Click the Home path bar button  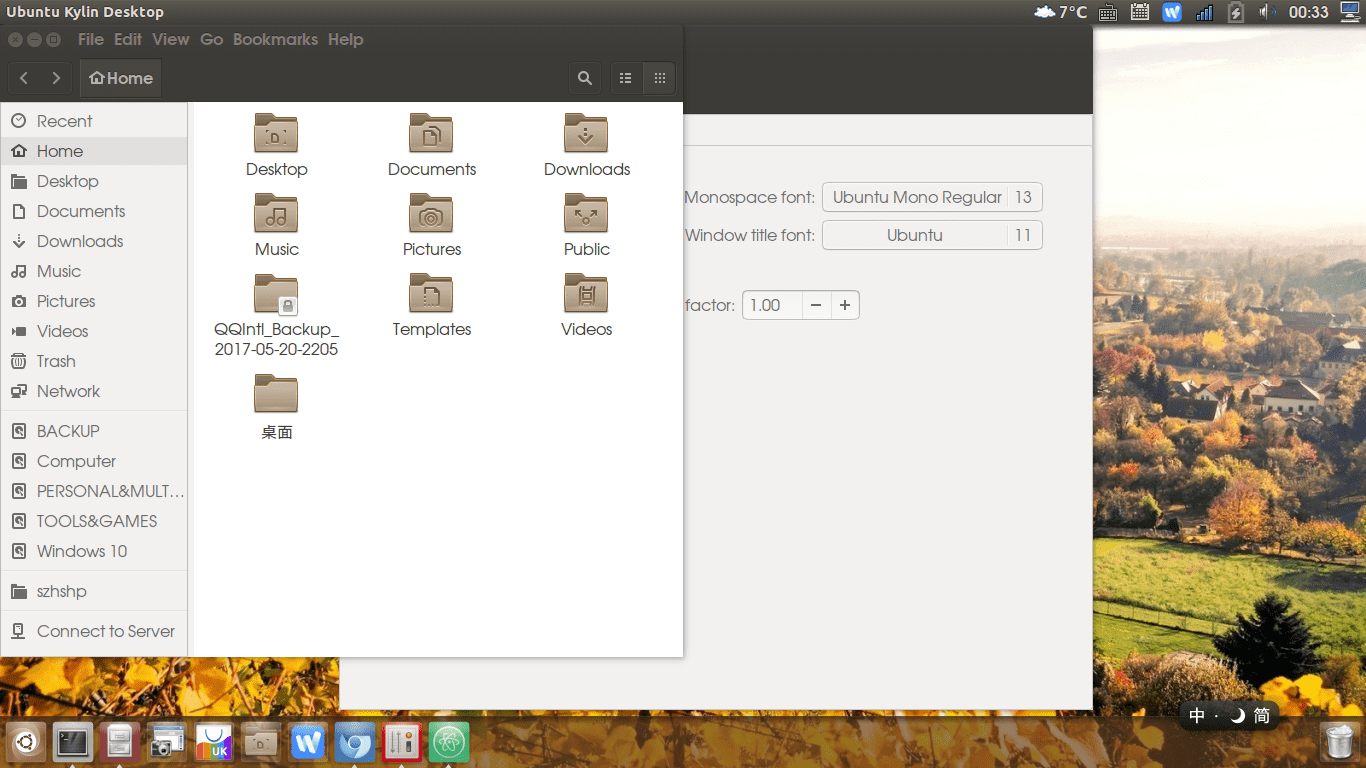tap(121, 78)
